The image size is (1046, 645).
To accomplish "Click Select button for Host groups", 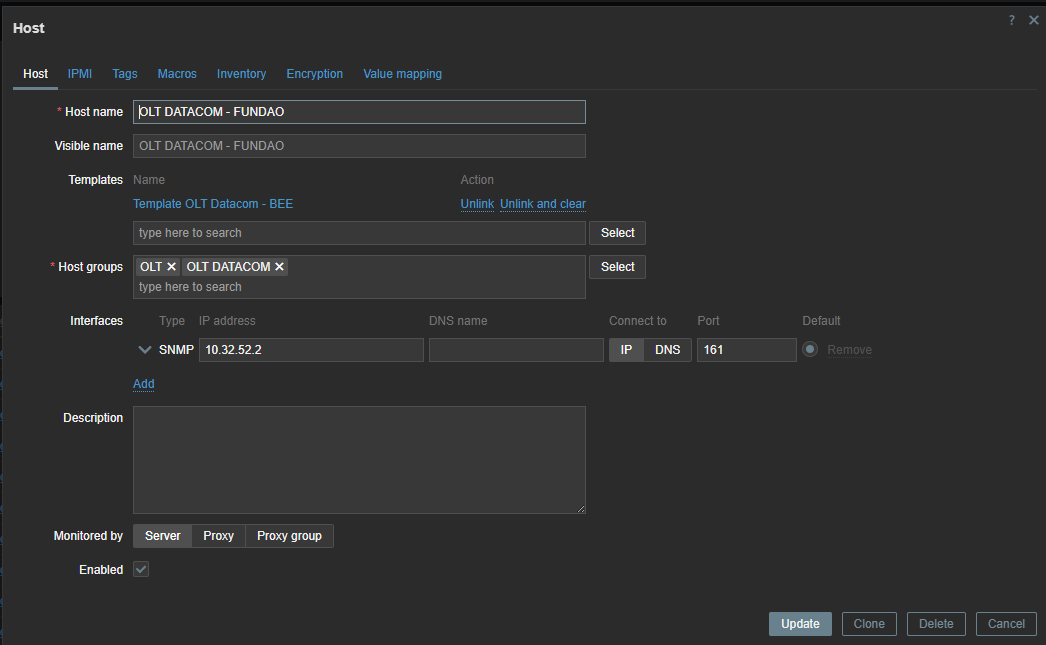I will coord(617,267).
